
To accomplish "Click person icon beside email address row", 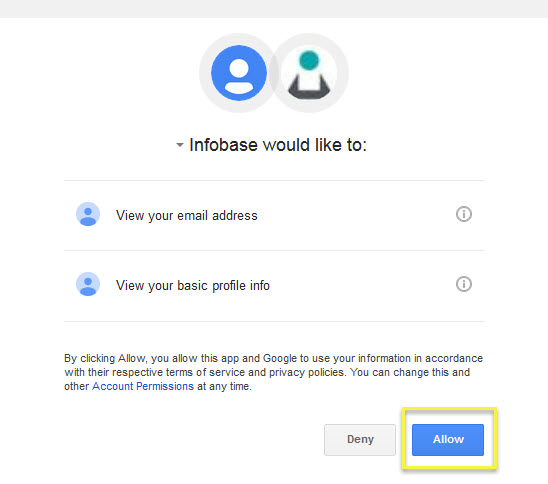I will pos(88,214).
